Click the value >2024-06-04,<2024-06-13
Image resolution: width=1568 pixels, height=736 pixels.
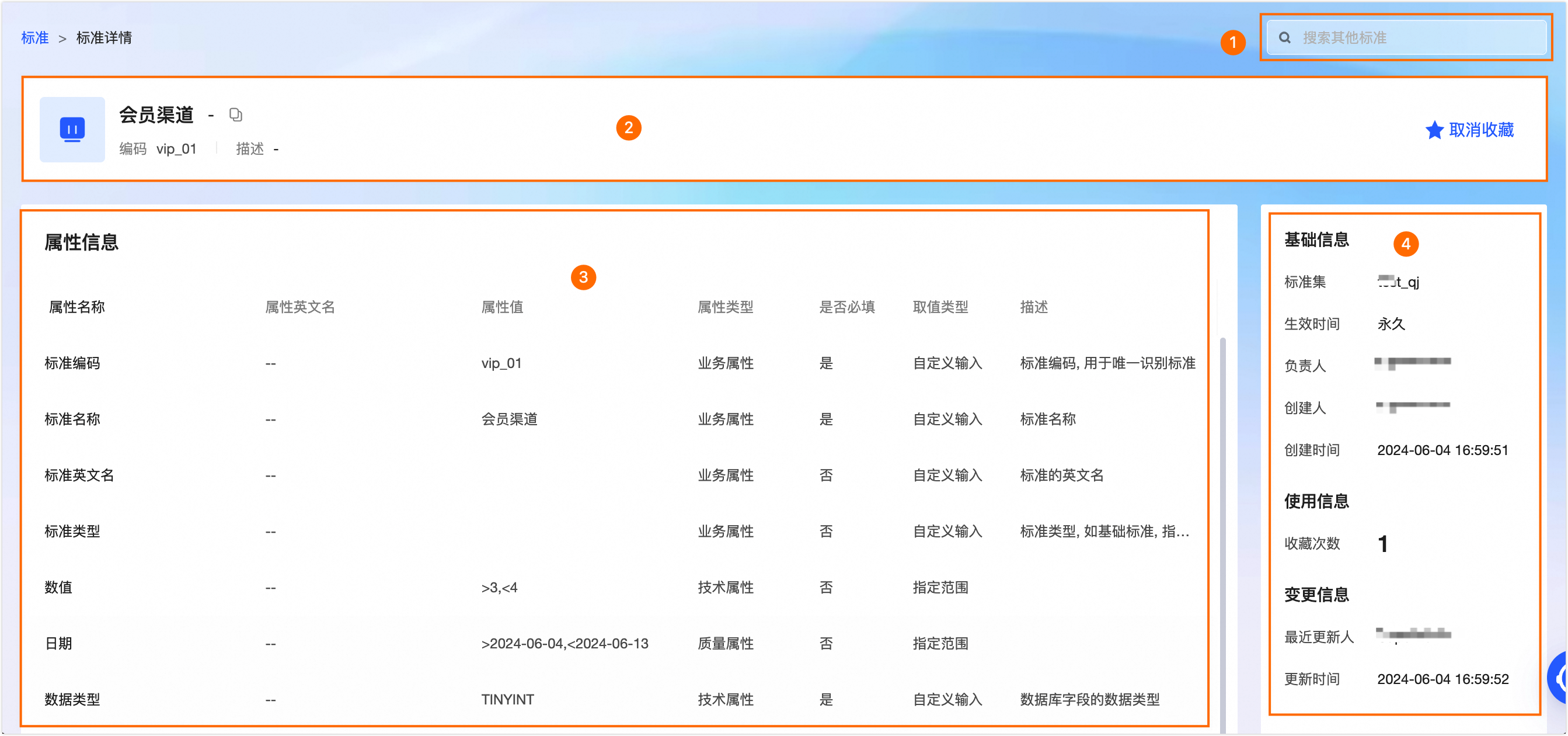pyautogui.click(x=565, y=643)
